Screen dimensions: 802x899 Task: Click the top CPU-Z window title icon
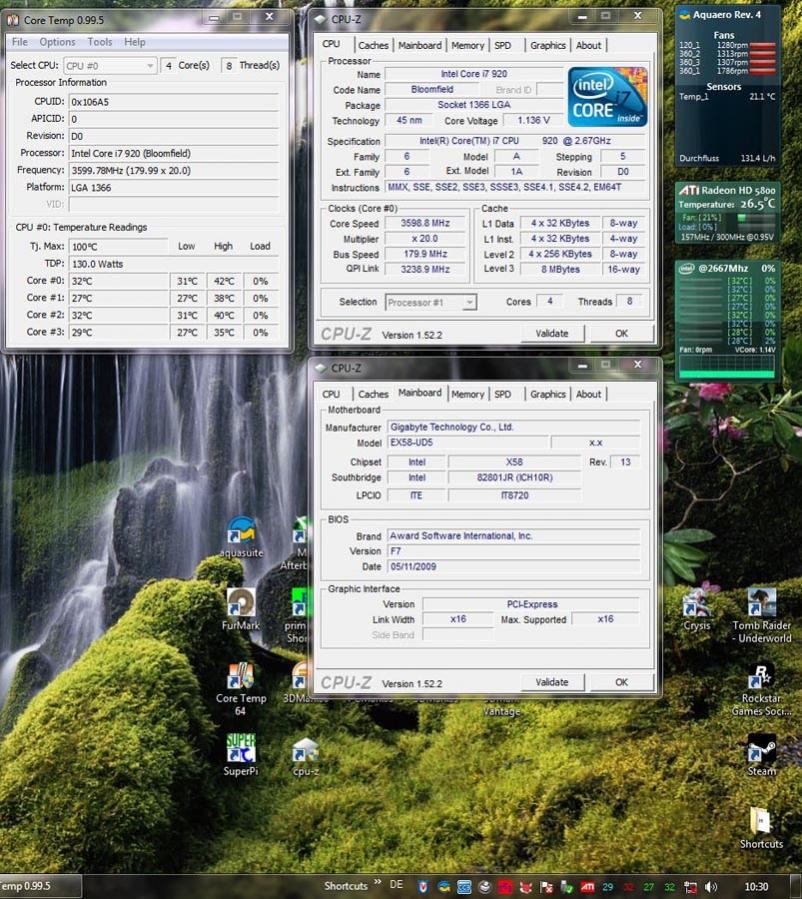pos(320,19)
